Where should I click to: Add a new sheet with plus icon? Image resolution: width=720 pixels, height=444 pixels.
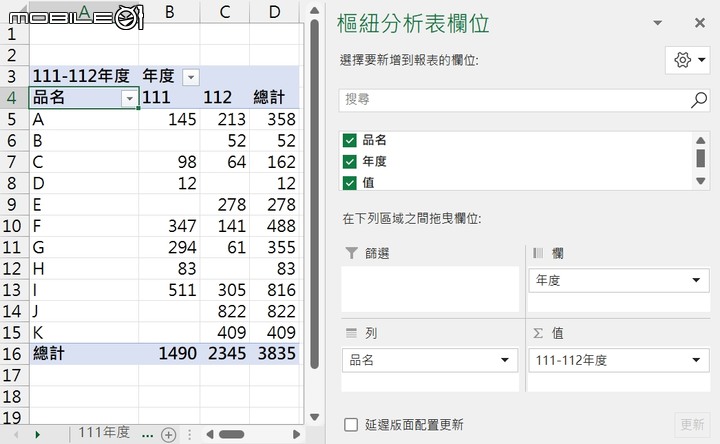[x=169, y=434]
